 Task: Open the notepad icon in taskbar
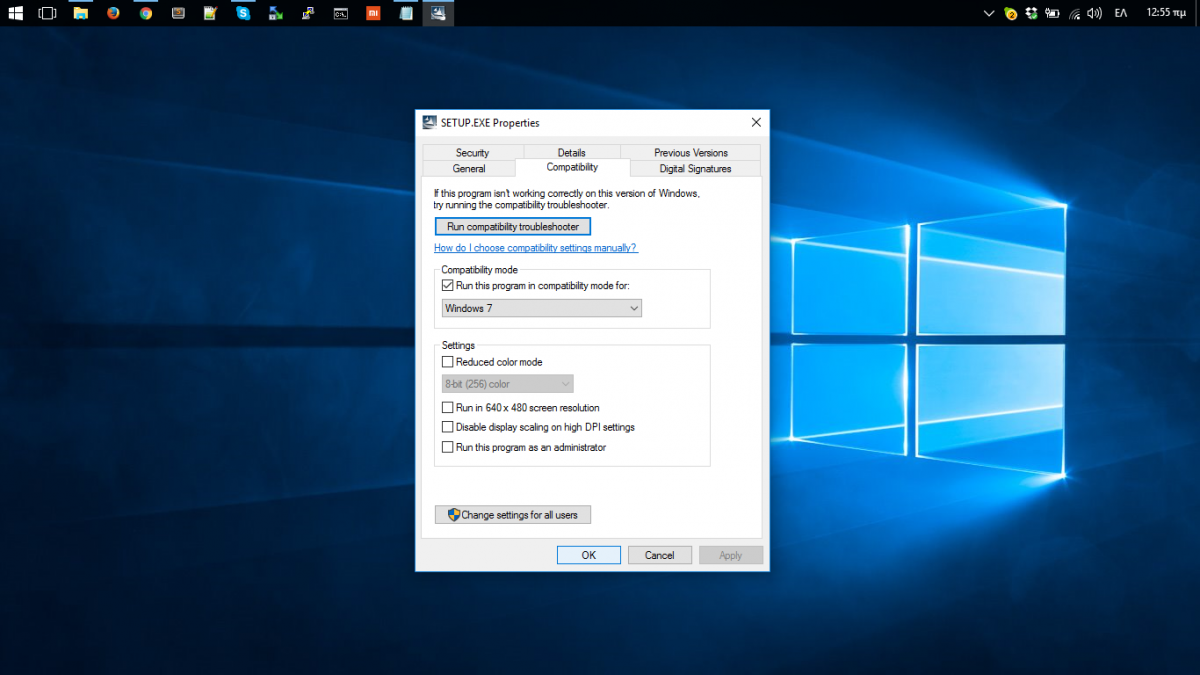(405, 14)
